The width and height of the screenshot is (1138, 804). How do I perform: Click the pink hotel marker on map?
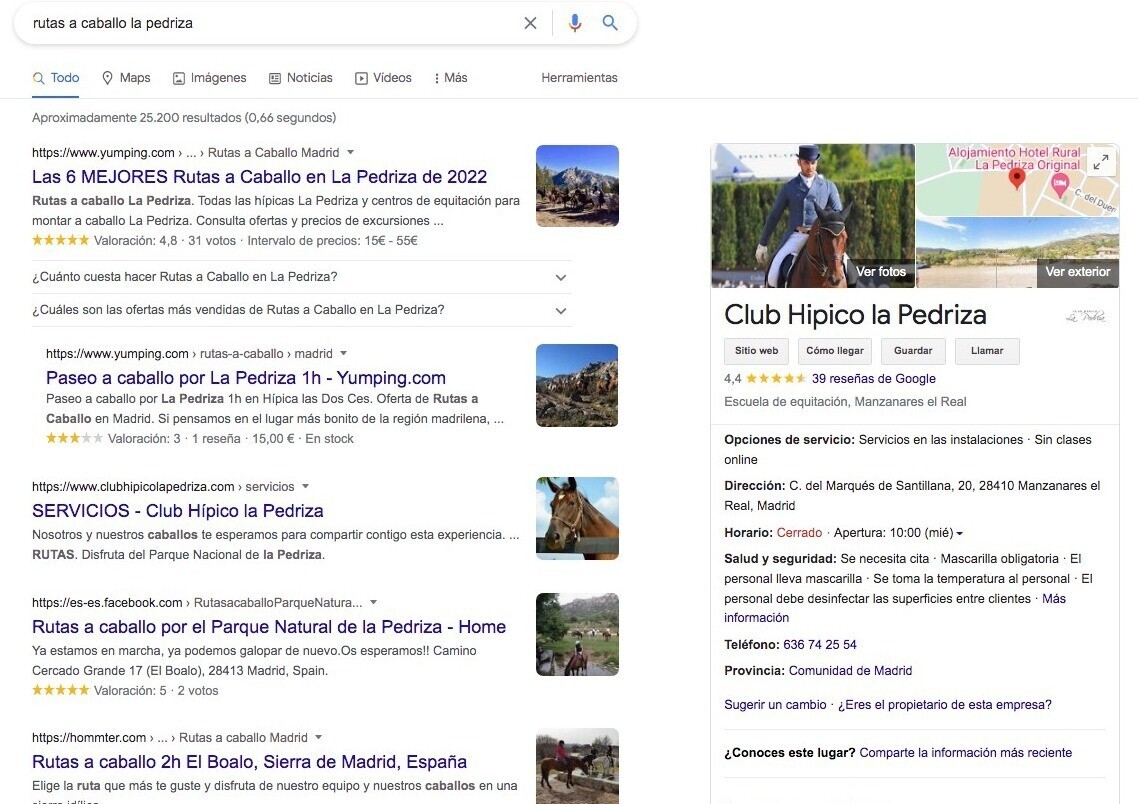pyautogui.click(x=1060, y=184)
